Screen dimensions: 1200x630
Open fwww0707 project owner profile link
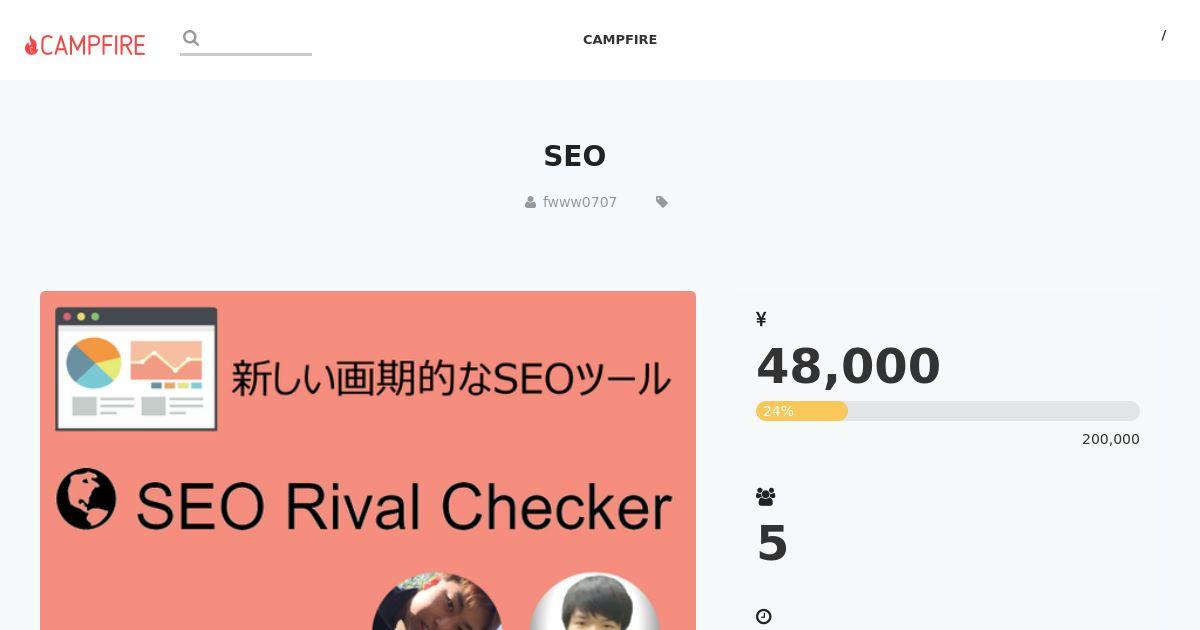point(580,202)
